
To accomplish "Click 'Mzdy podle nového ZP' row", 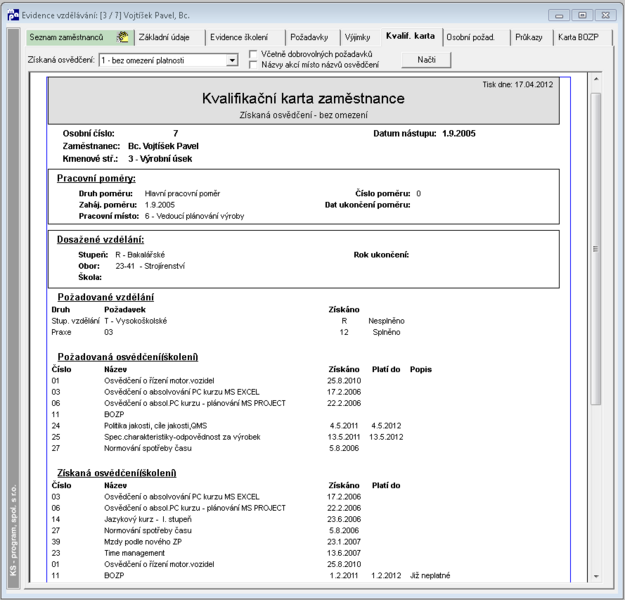I will click(143, 542).
